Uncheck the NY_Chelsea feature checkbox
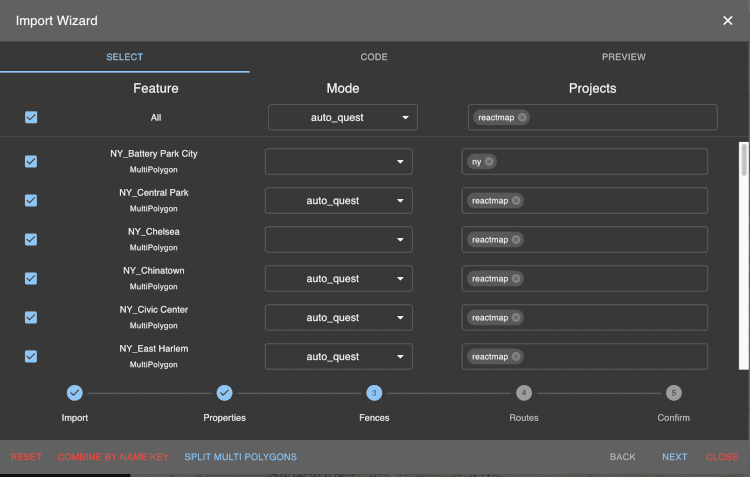The width and height of the screenshot is (750, 477). pyautogui.click(x=31, y=240)
